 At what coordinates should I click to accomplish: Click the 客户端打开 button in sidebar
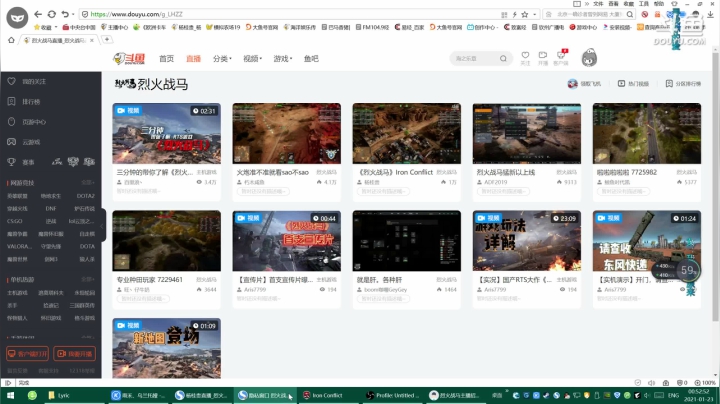[x=28, y=354]
